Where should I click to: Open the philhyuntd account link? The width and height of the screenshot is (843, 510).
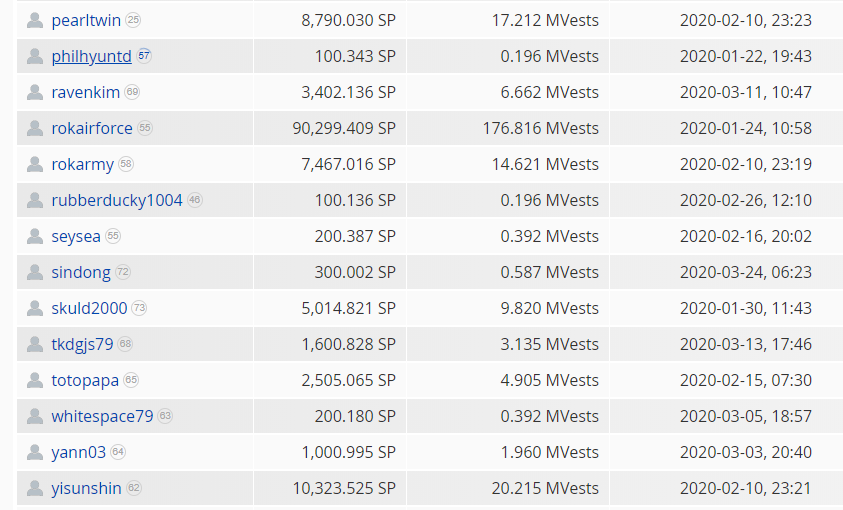pyautogui.click(x=91, y=56)
